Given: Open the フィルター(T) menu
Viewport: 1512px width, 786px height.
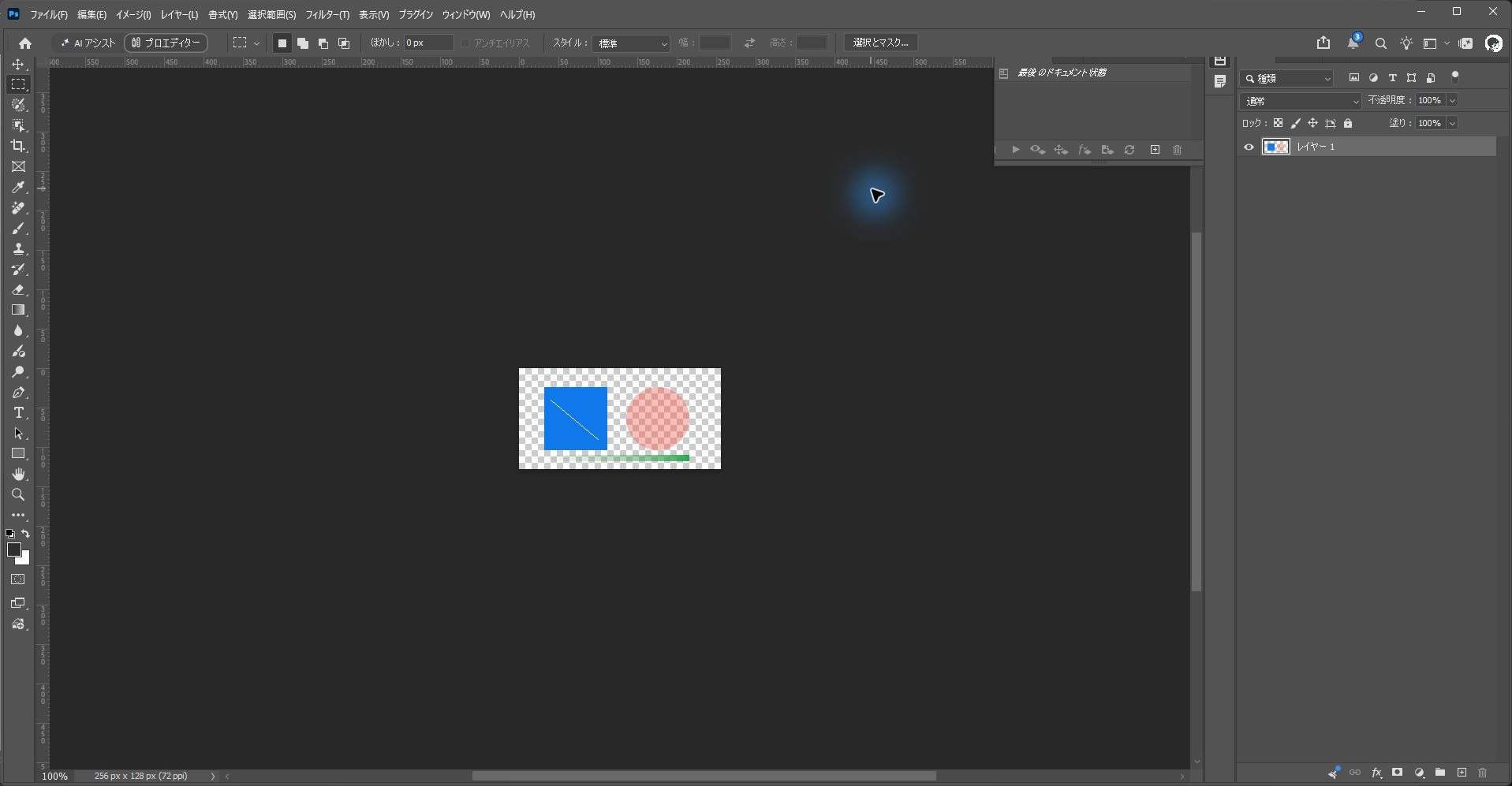Looking at the screenshot, I should (327, 15).
